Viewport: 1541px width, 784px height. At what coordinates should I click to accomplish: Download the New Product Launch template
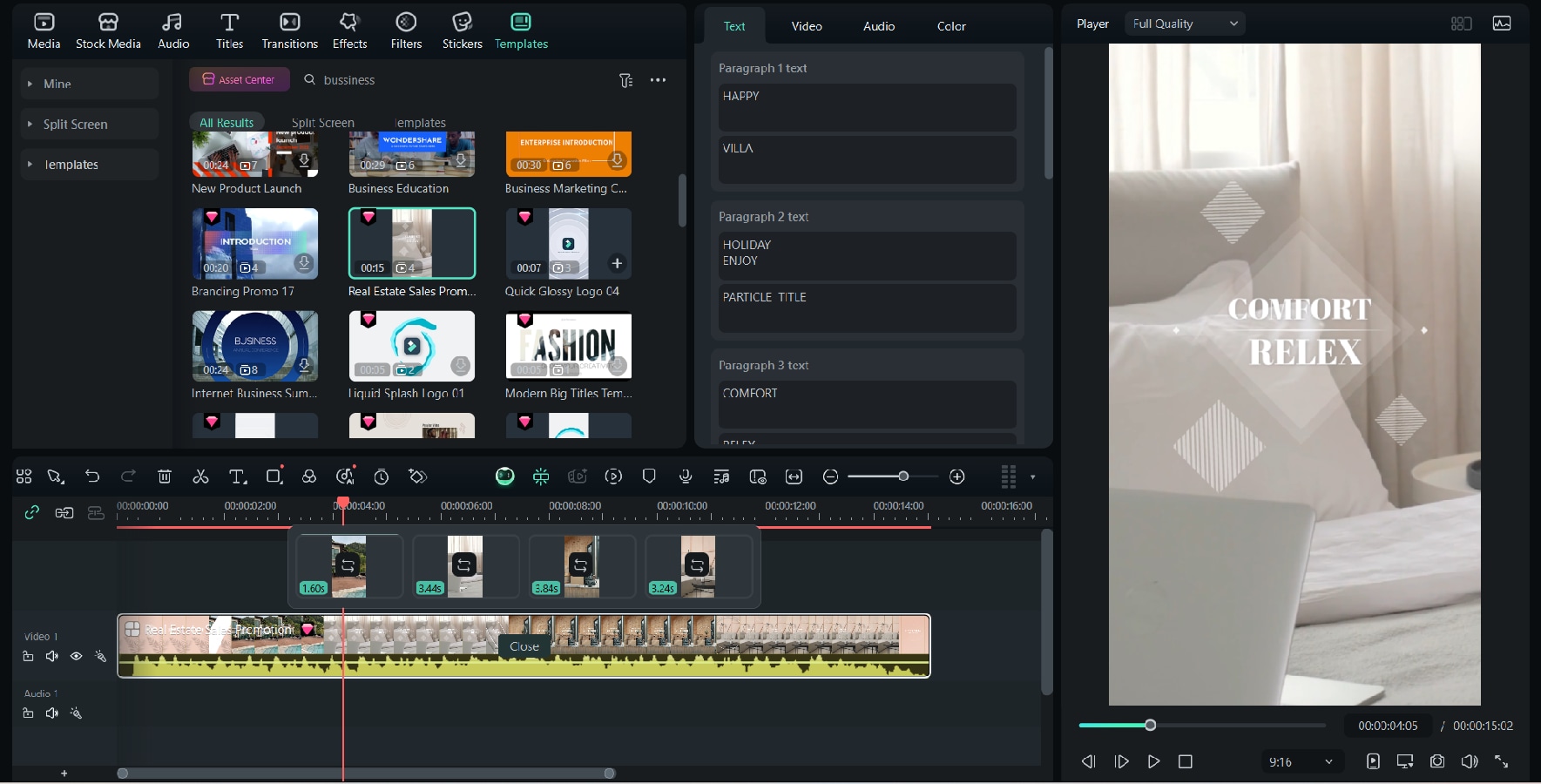(x=304, y=161)
